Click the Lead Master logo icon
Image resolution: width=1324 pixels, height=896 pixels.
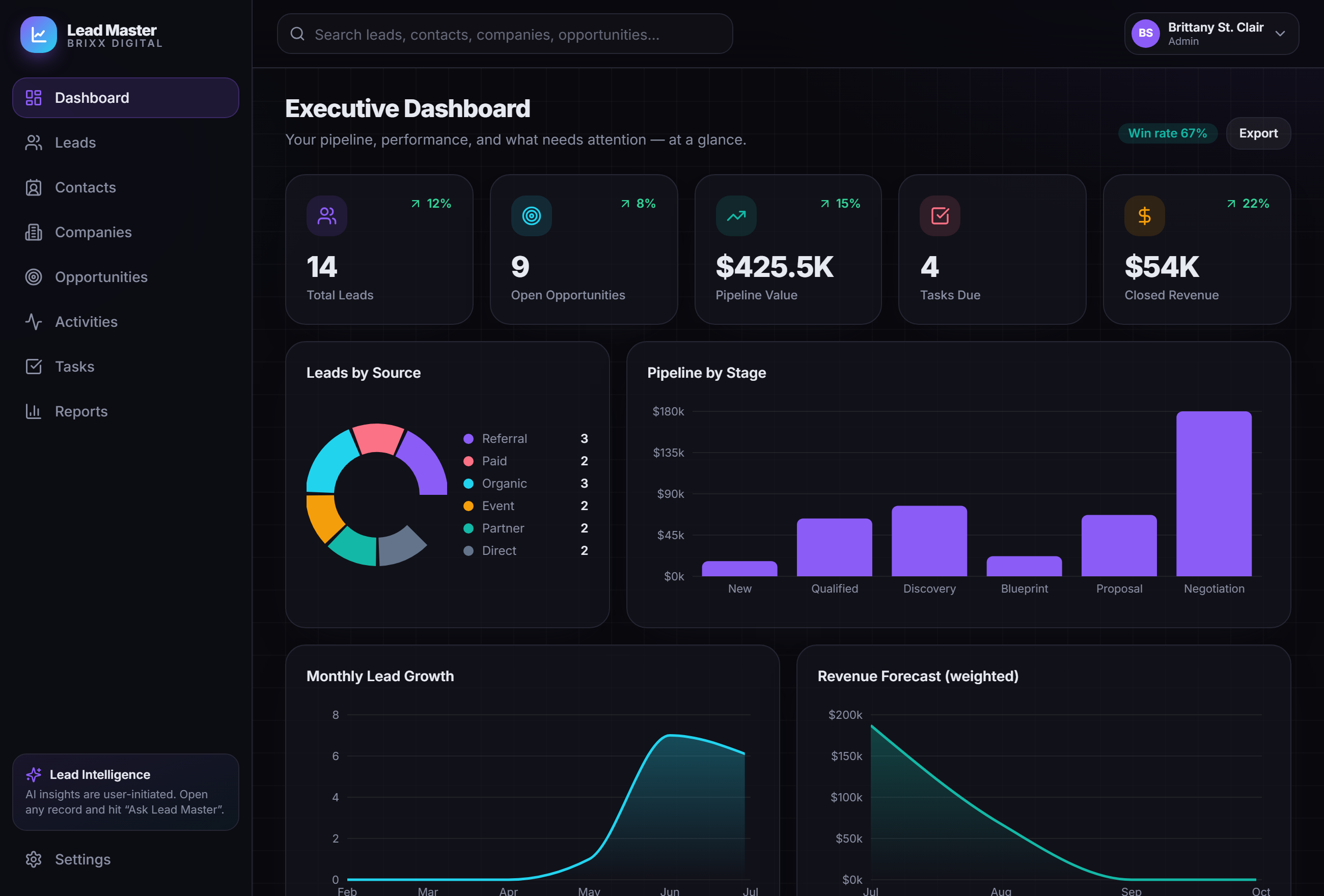[38, 34]
